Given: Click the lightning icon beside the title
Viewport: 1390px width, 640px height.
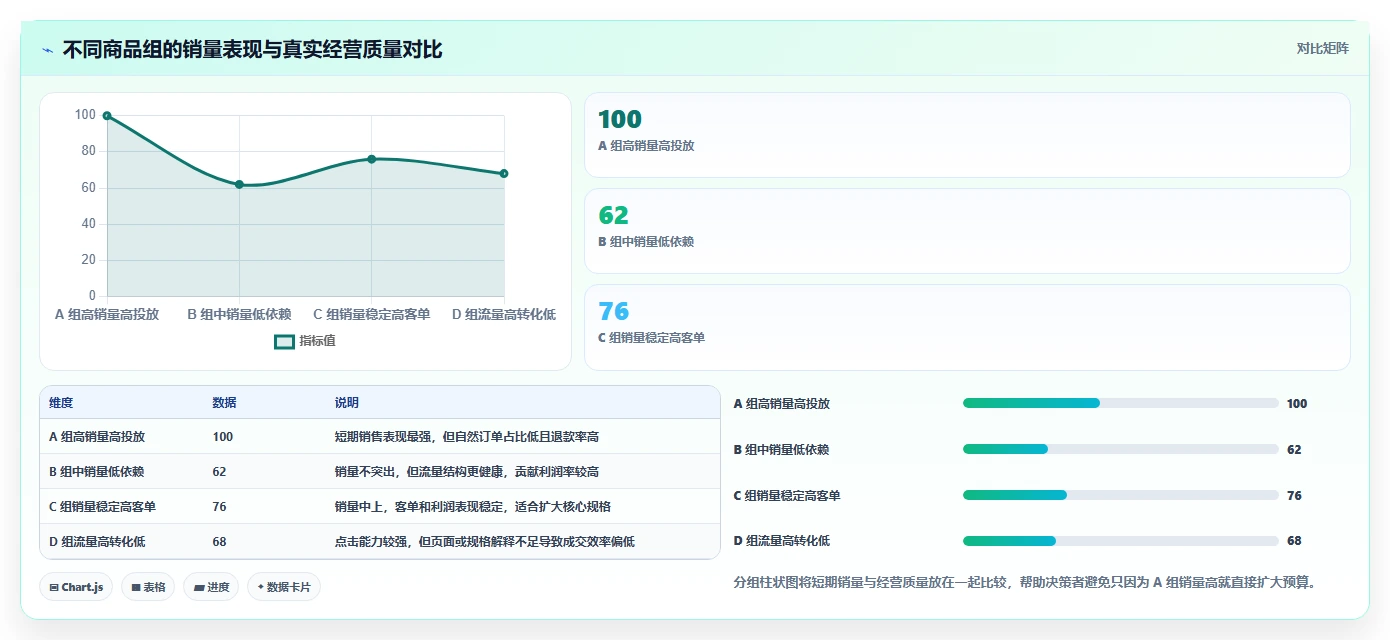Looking at the screenshot, I should (x=48, y=50).
